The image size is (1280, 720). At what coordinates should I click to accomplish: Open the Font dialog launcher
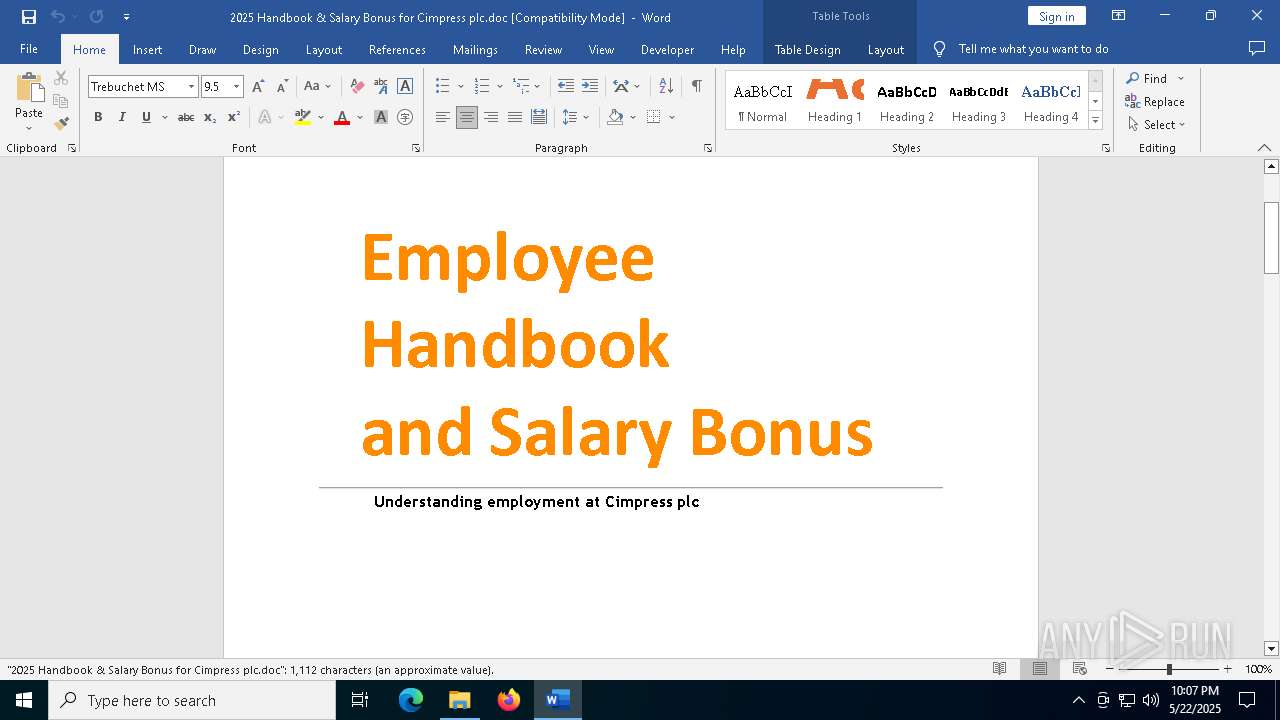(416, 148)
